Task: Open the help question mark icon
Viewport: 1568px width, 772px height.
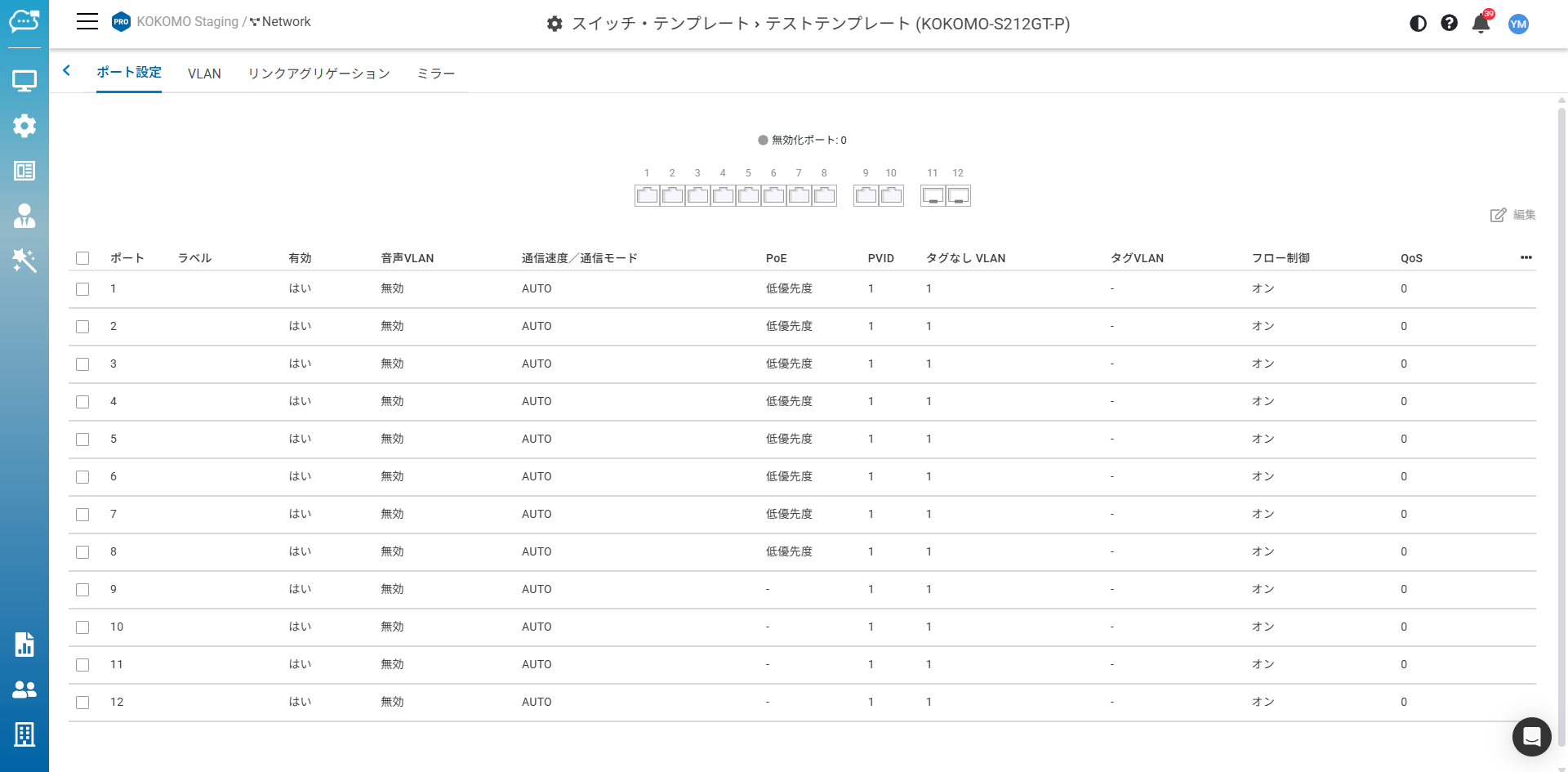Action: click(x=1449, y=24)
